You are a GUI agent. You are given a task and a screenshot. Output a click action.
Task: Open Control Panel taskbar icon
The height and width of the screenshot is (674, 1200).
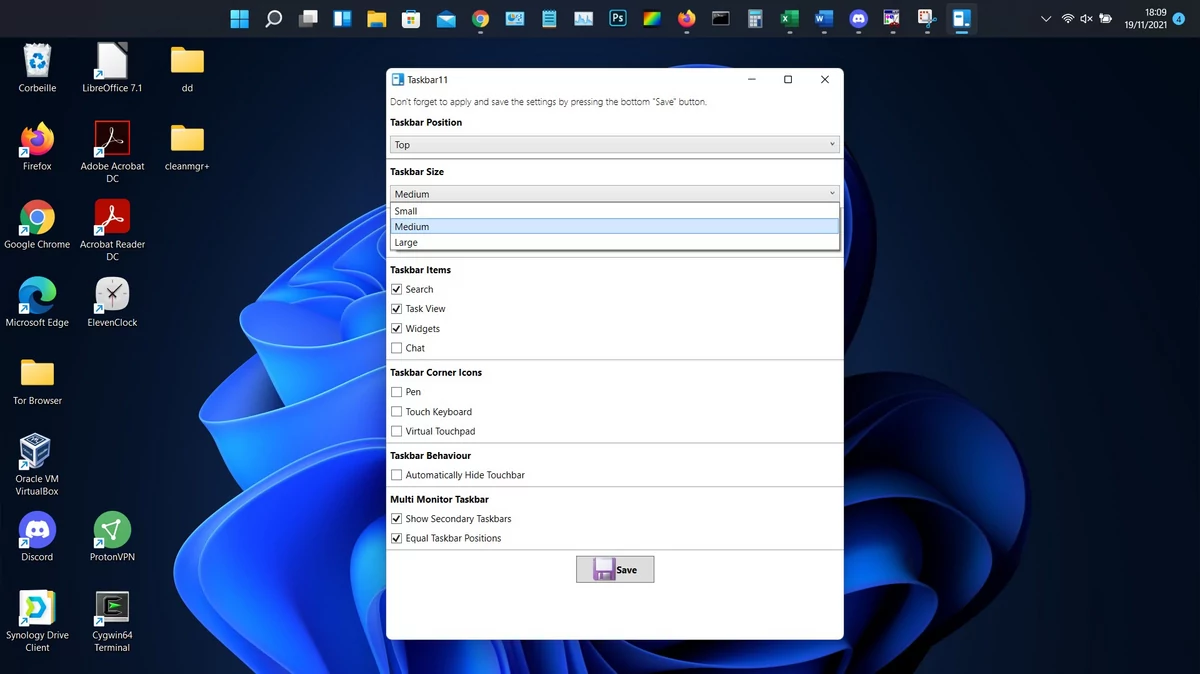pos(515,18)
